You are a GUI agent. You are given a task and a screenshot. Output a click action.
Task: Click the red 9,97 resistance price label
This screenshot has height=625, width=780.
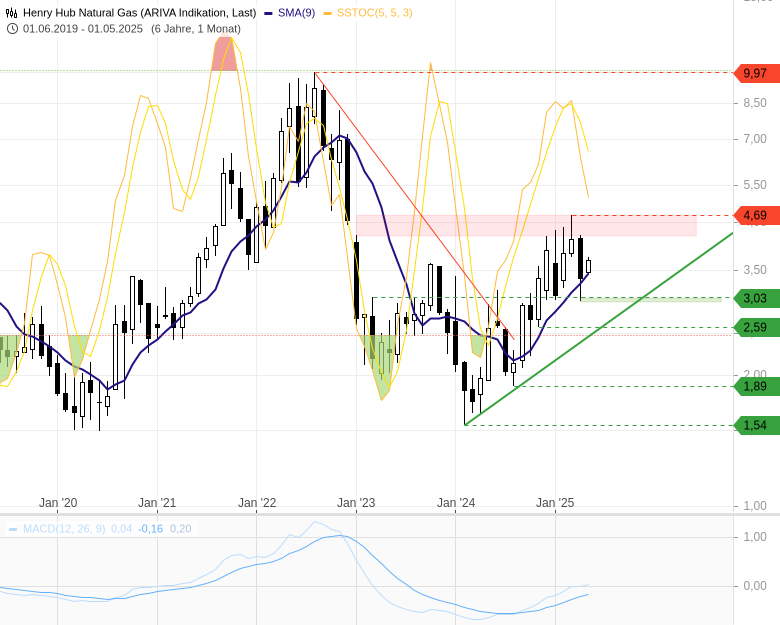tap(756, 73)
